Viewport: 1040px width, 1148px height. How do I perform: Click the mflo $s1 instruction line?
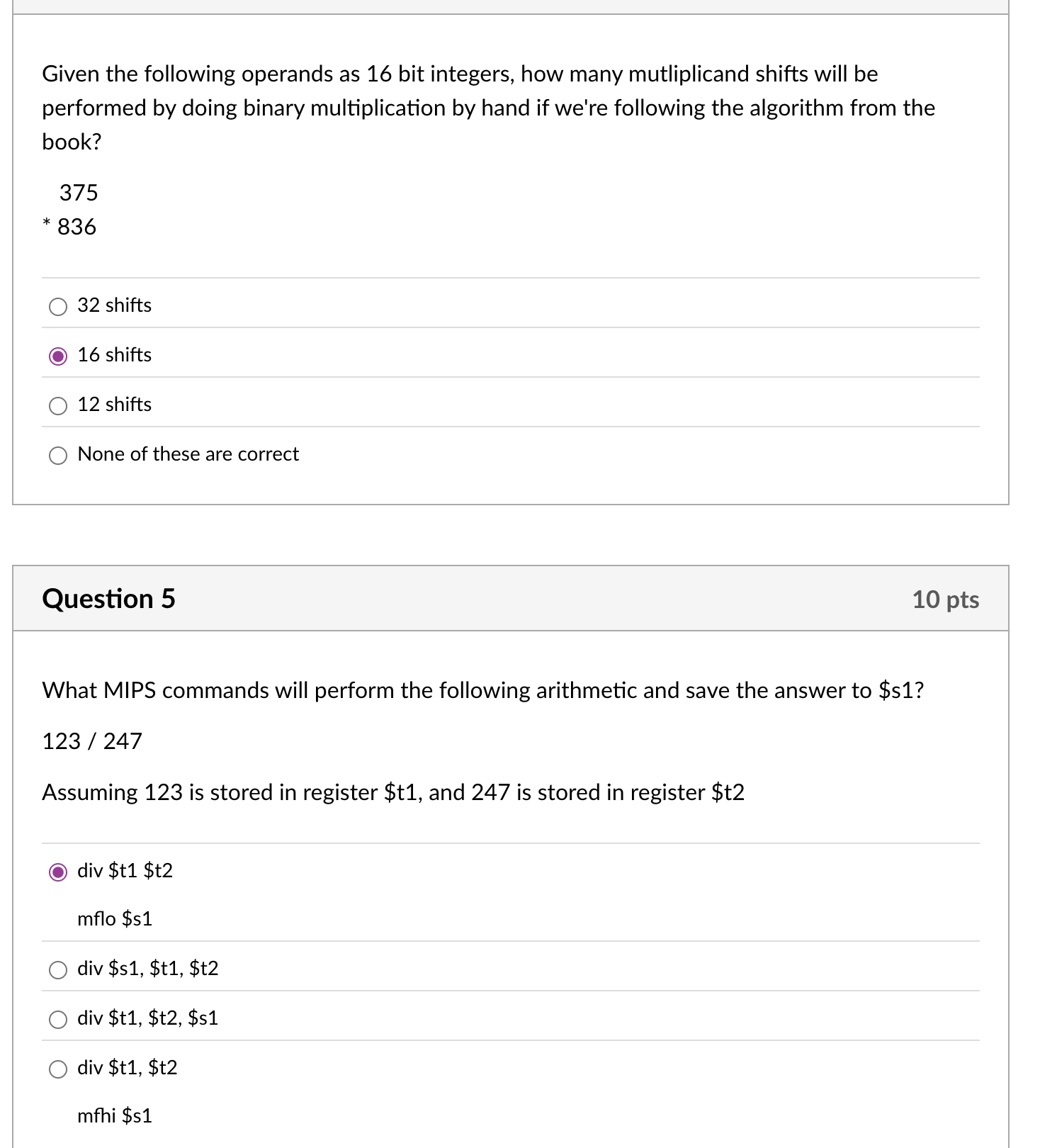(113, 919)
